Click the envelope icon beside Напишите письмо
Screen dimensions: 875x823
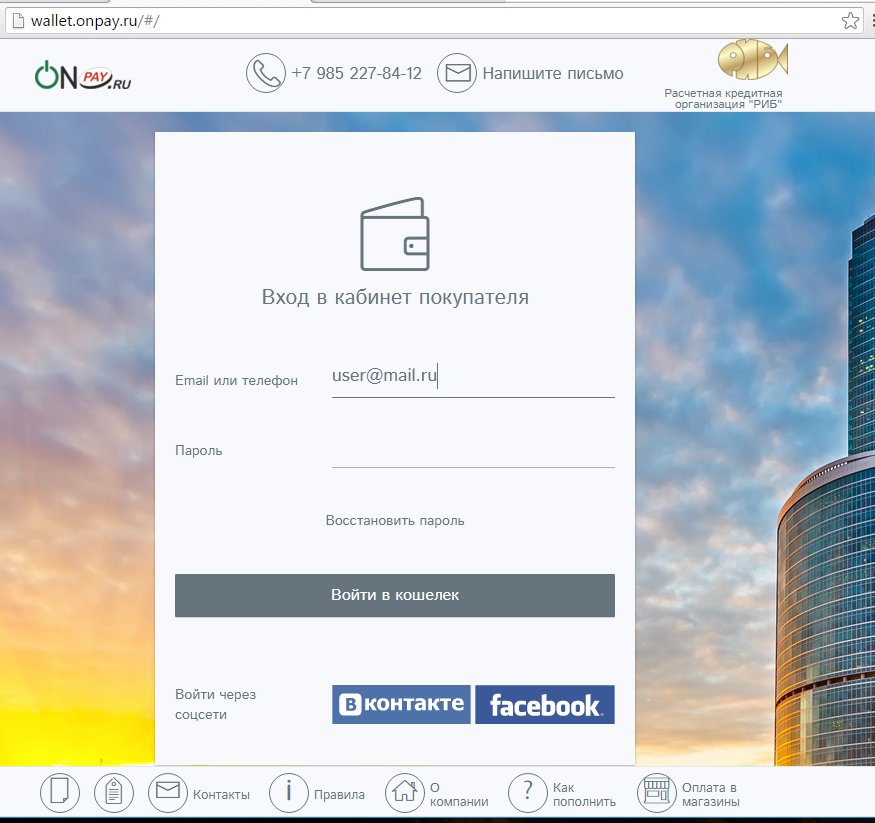[x=457, y=73]
